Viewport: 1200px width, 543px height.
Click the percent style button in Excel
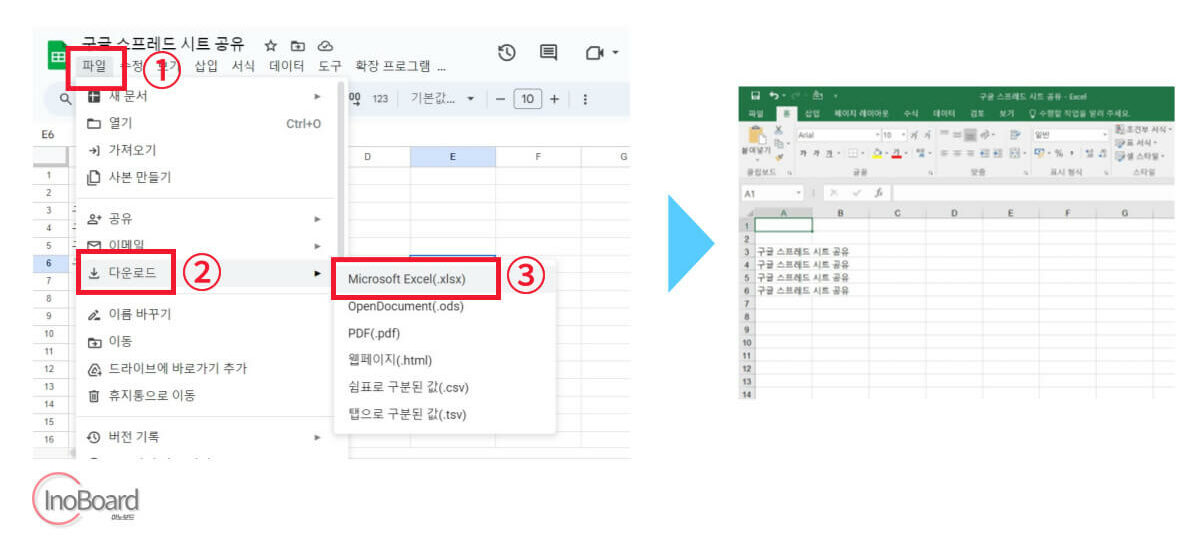click(1059, 153)
